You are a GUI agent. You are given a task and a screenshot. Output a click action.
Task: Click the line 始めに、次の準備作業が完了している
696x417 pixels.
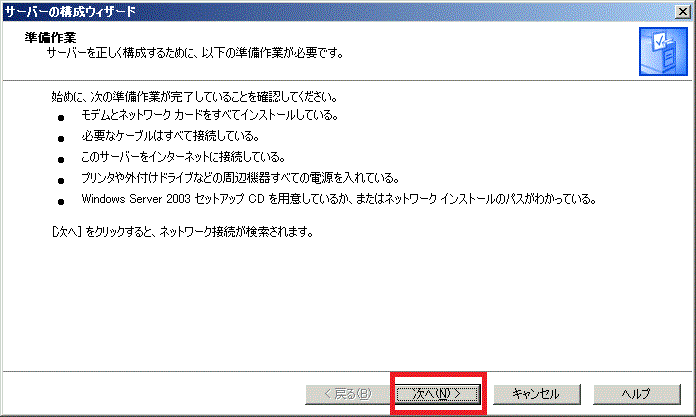point(195,96)
